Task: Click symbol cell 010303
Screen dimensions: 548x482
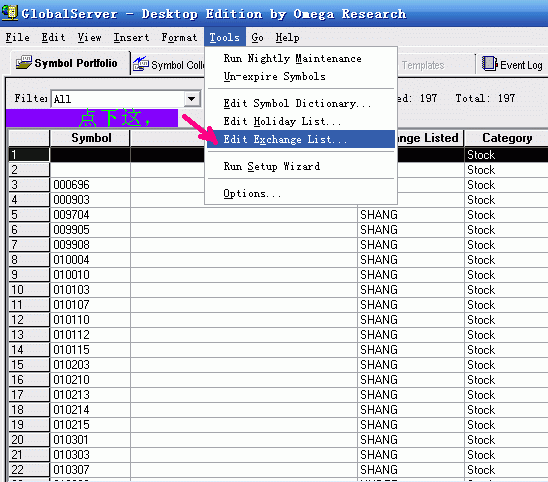Action: click(x=90, y=455)
